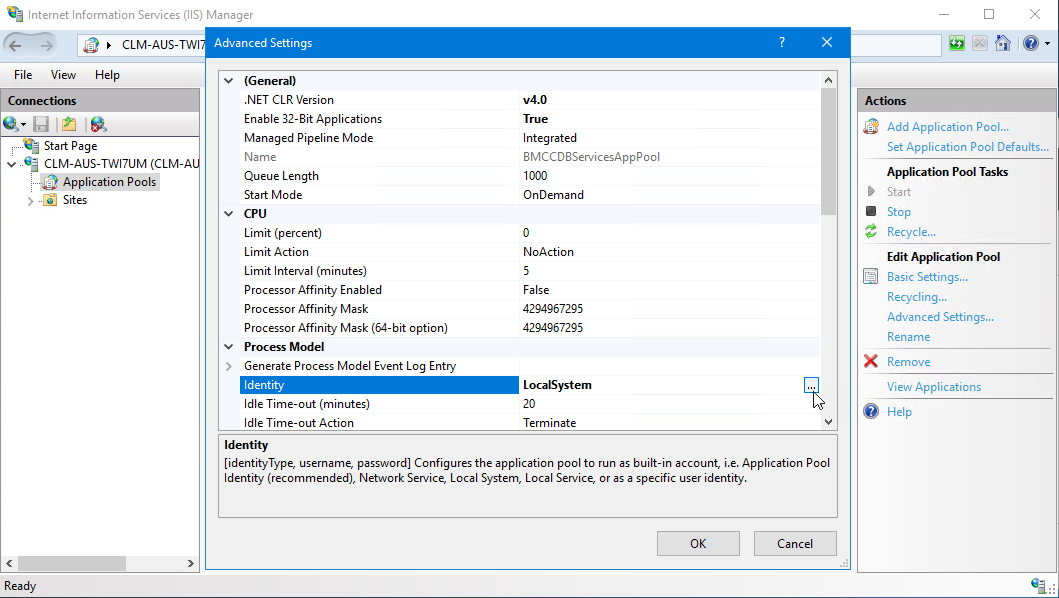Click the Recycle green arrows icon
1059x598 pixels.
pyautogui.click(x=871, y=232)
